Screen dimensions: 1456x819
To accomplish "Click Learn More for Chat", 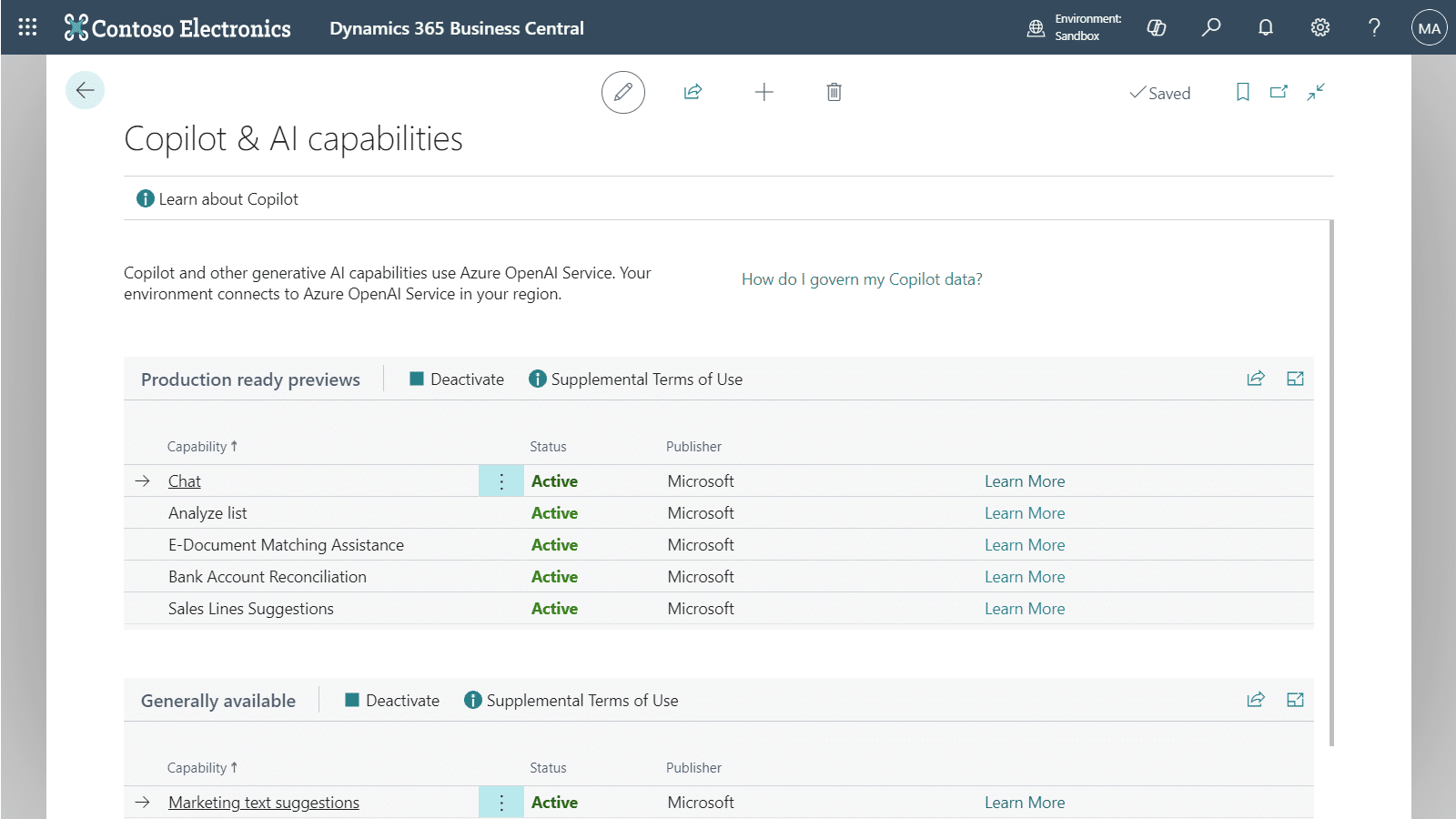I will (1025, 481).
